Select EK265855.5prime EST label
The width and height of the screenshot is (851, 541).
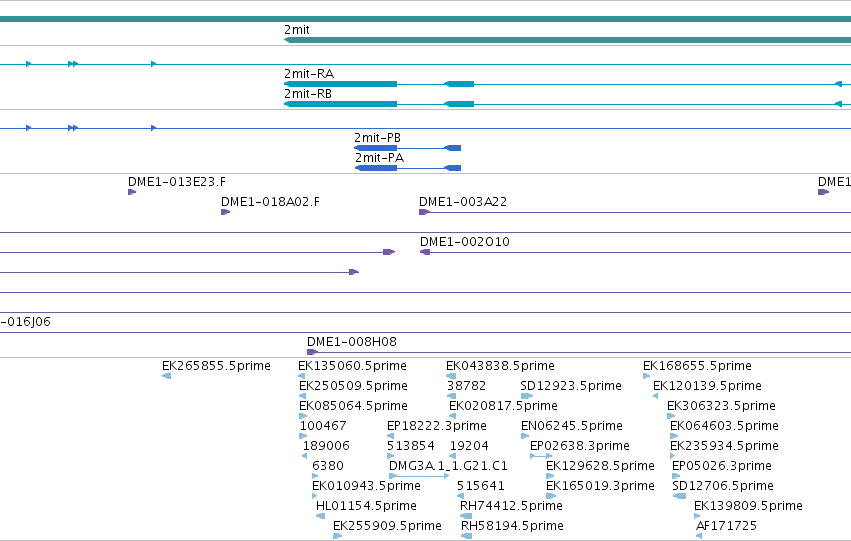pos(216,366)
